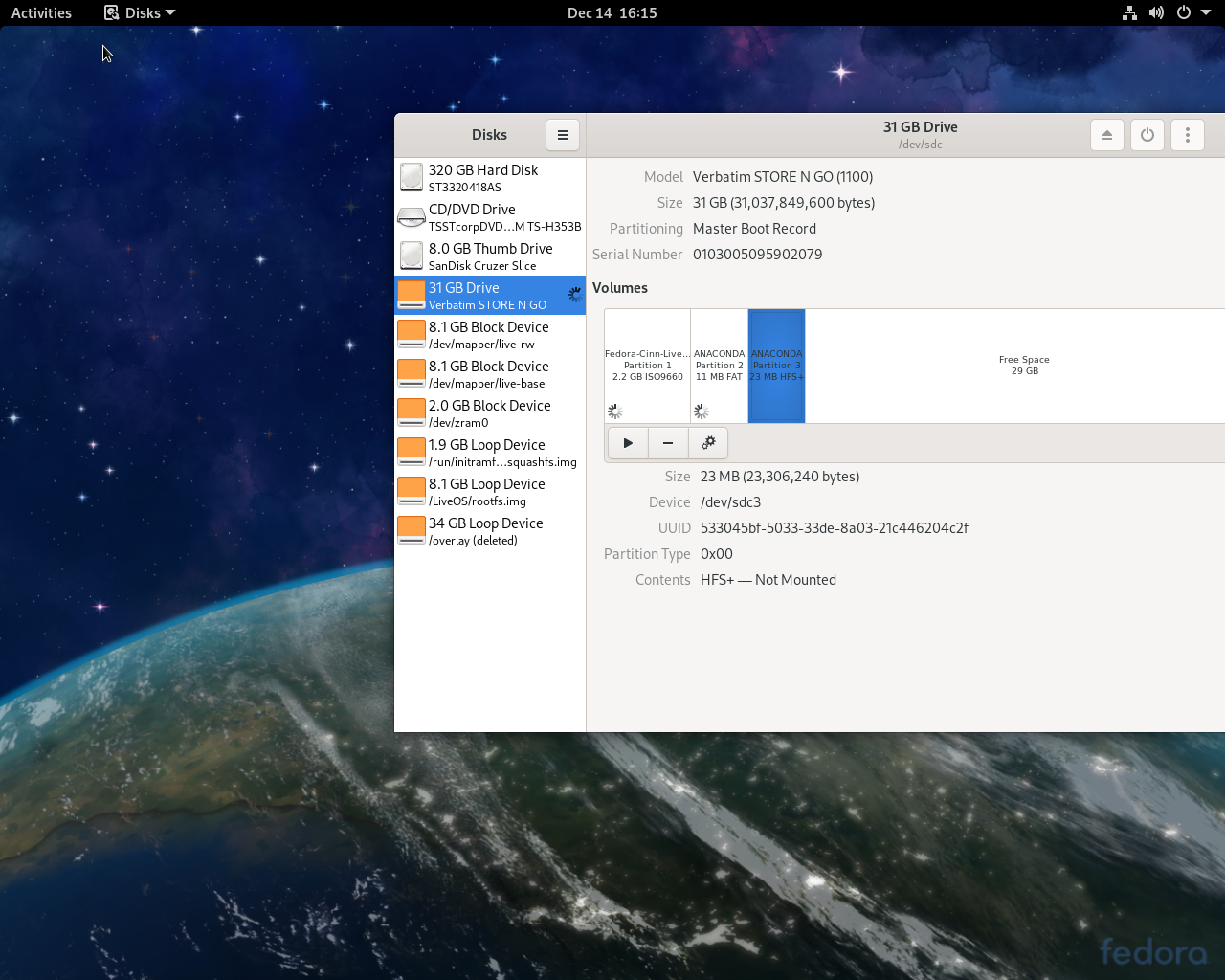
Task: Power off the 31 GB Drive
Action: point(1147,135)
